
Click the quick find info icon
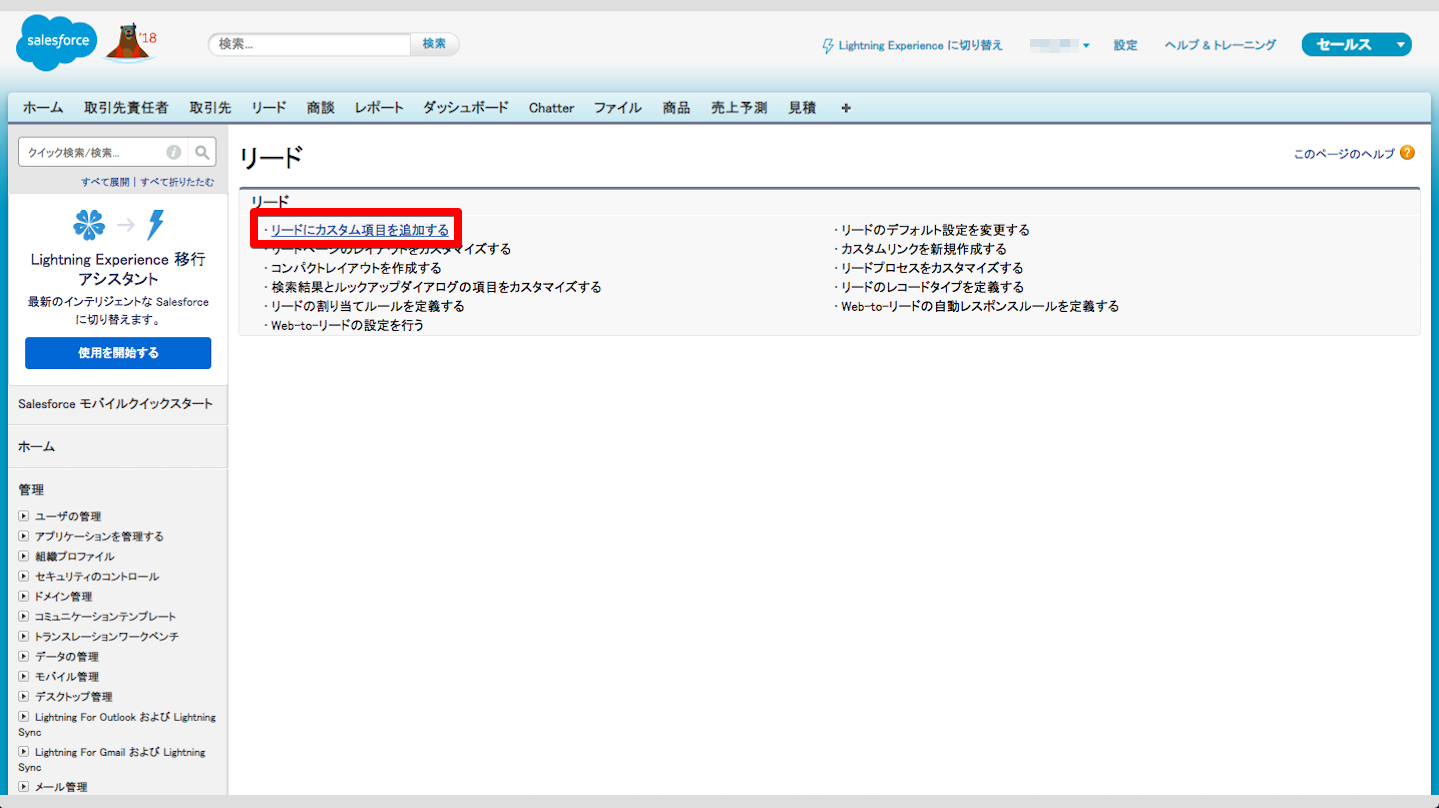point(173,152)
